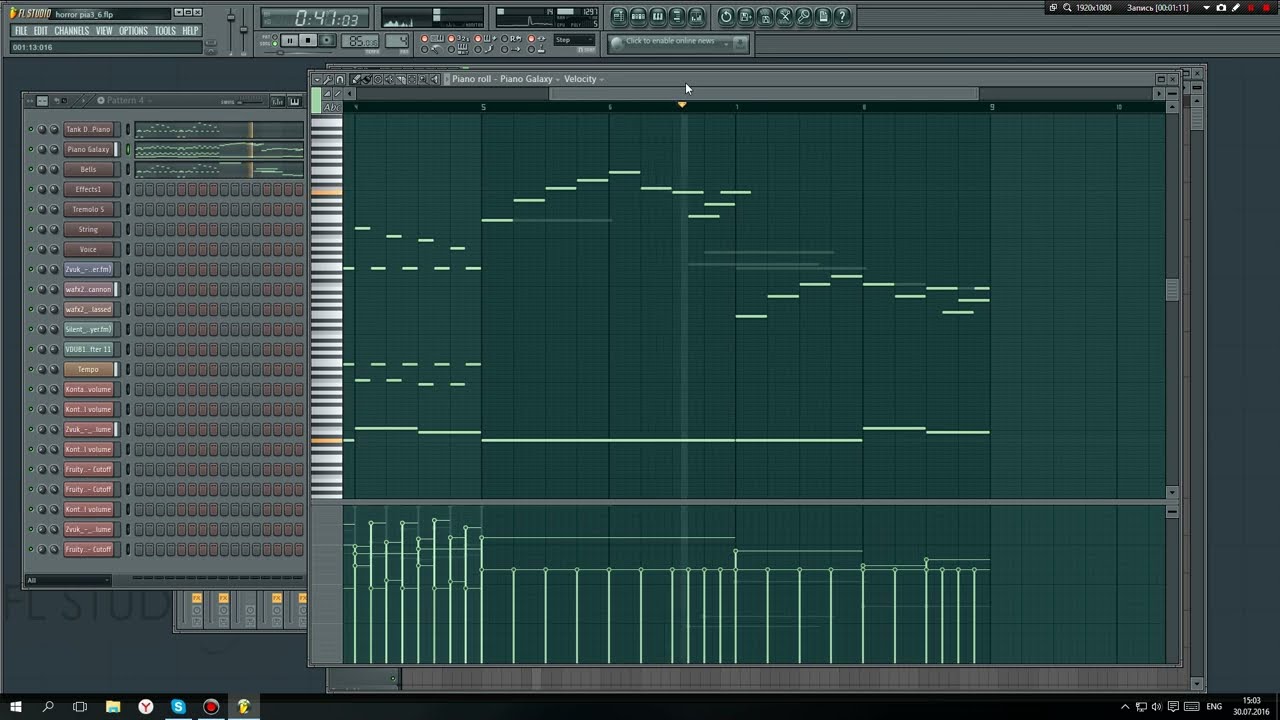Open the VIEW menu

(104, 31)
